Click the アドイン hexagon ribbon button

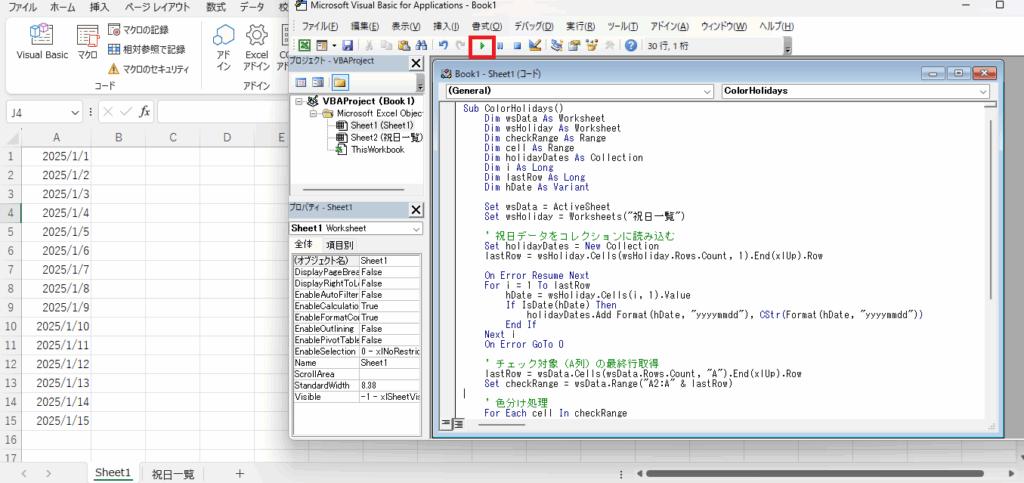(224, 47)
